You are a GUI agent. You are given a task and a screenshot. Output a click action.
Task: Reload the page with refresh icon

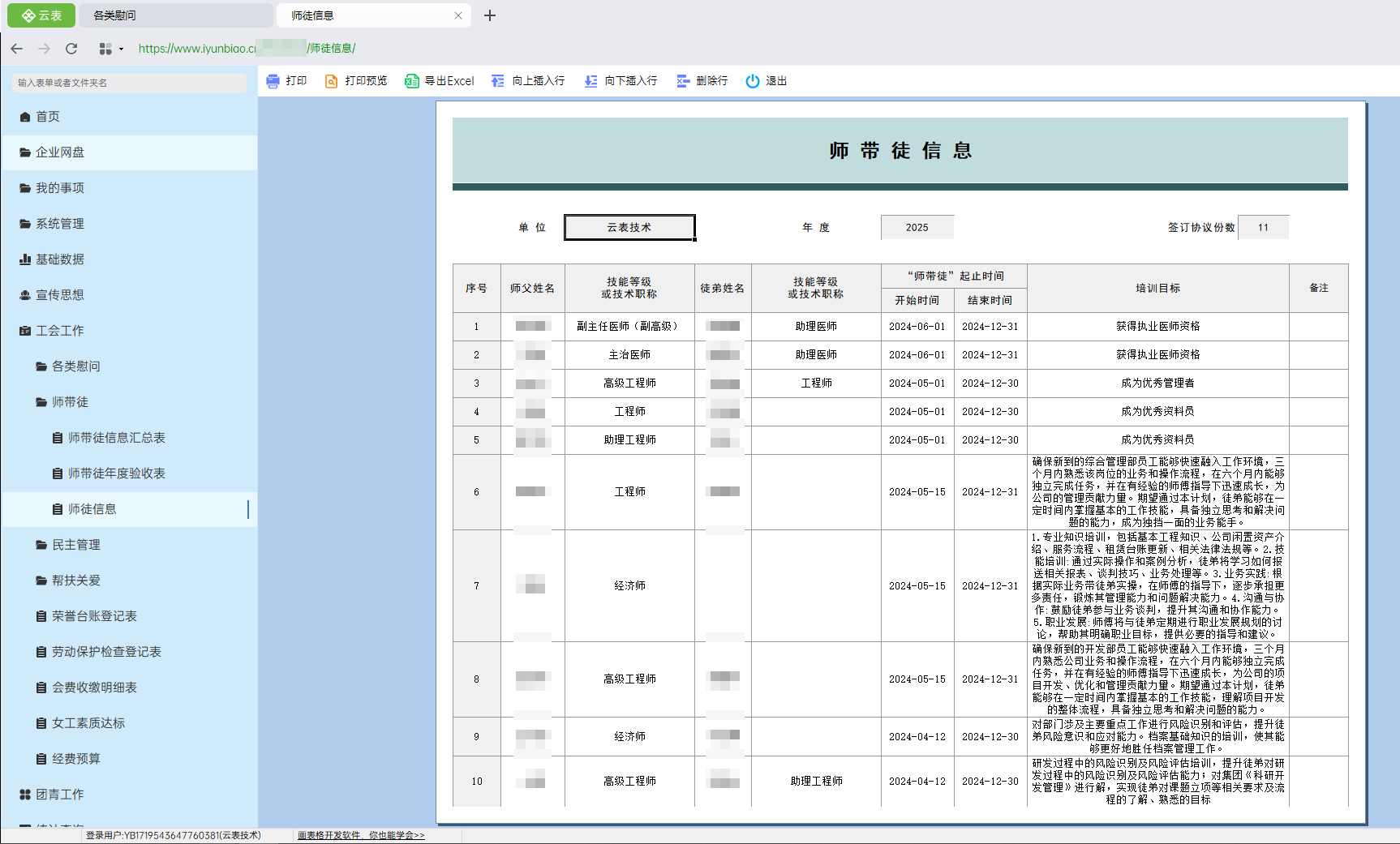[x=71, y=49]
